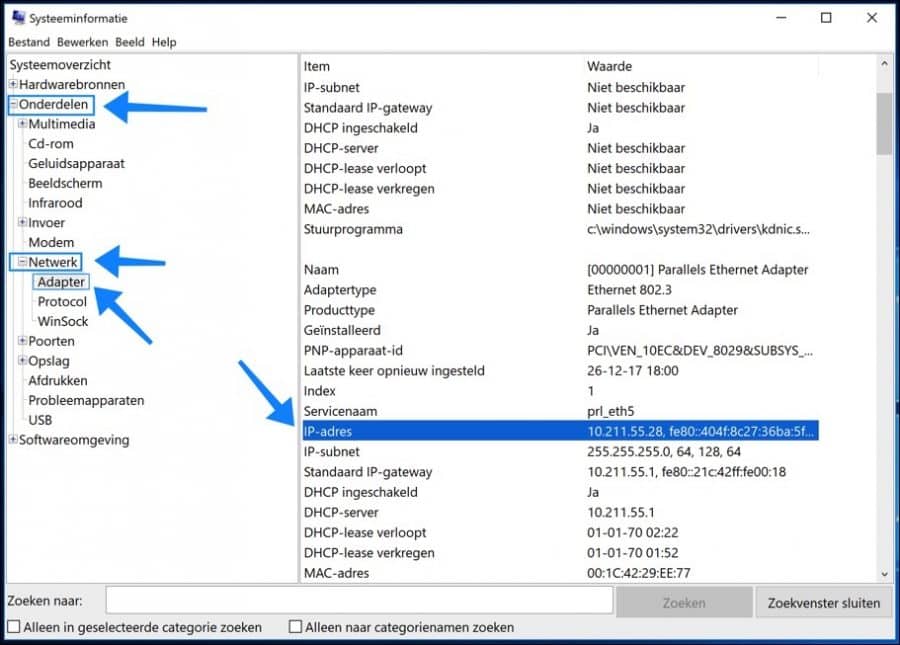The height and width of the screenshot is (645, 900).
Task: Click the scroll down arrow in details pane
Action: (x=884, y=573)
